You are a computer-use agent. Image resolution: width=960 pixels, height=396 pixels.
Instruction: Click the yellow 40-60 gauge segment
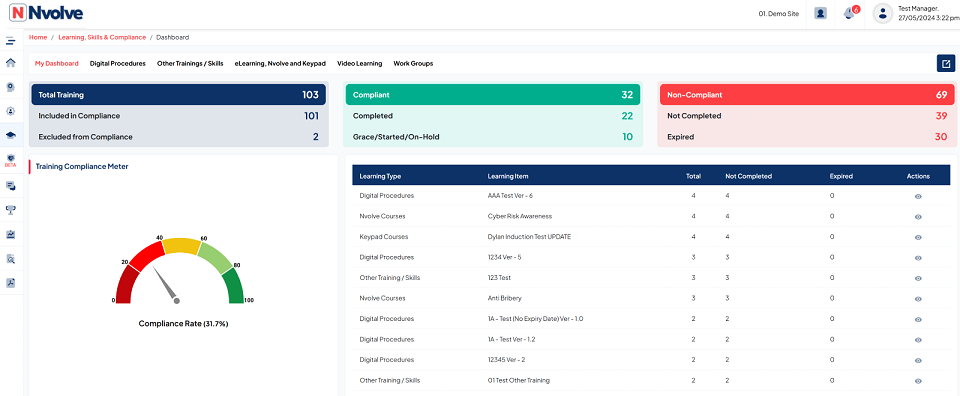pyautogui.click(x=181, y=245)
